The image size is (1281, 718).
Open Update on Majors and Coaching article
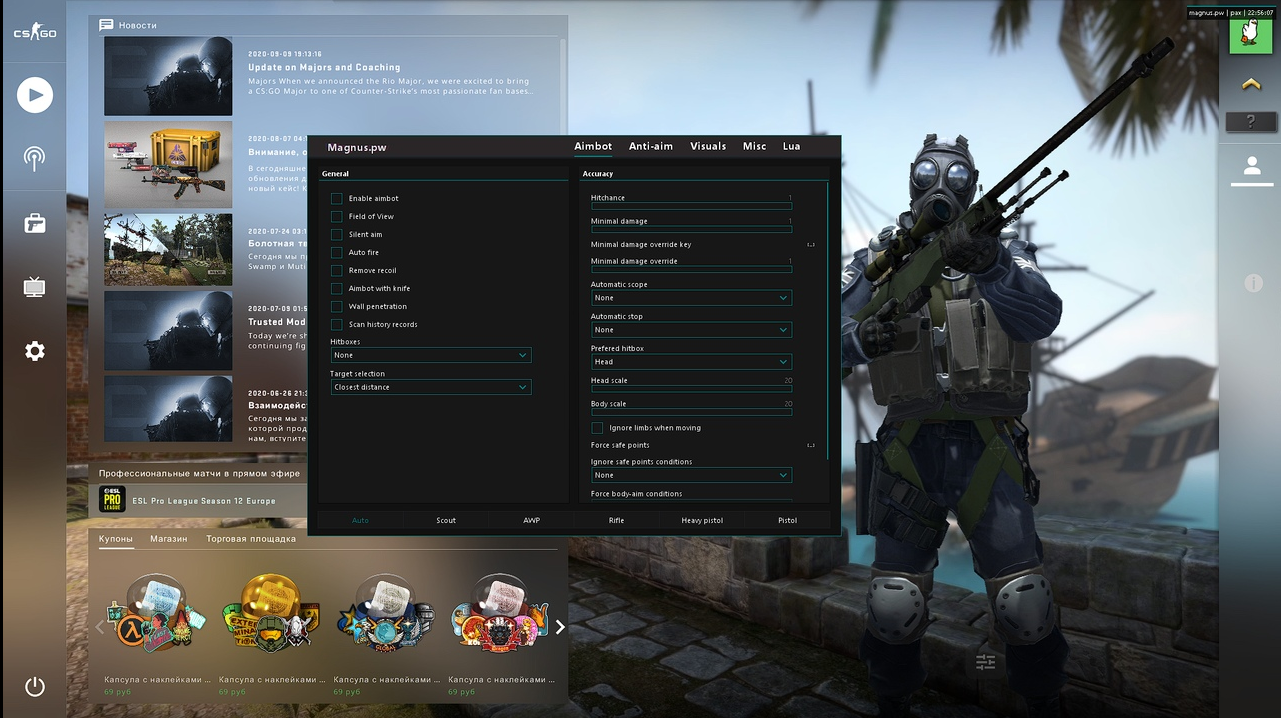tap(324, 67)
